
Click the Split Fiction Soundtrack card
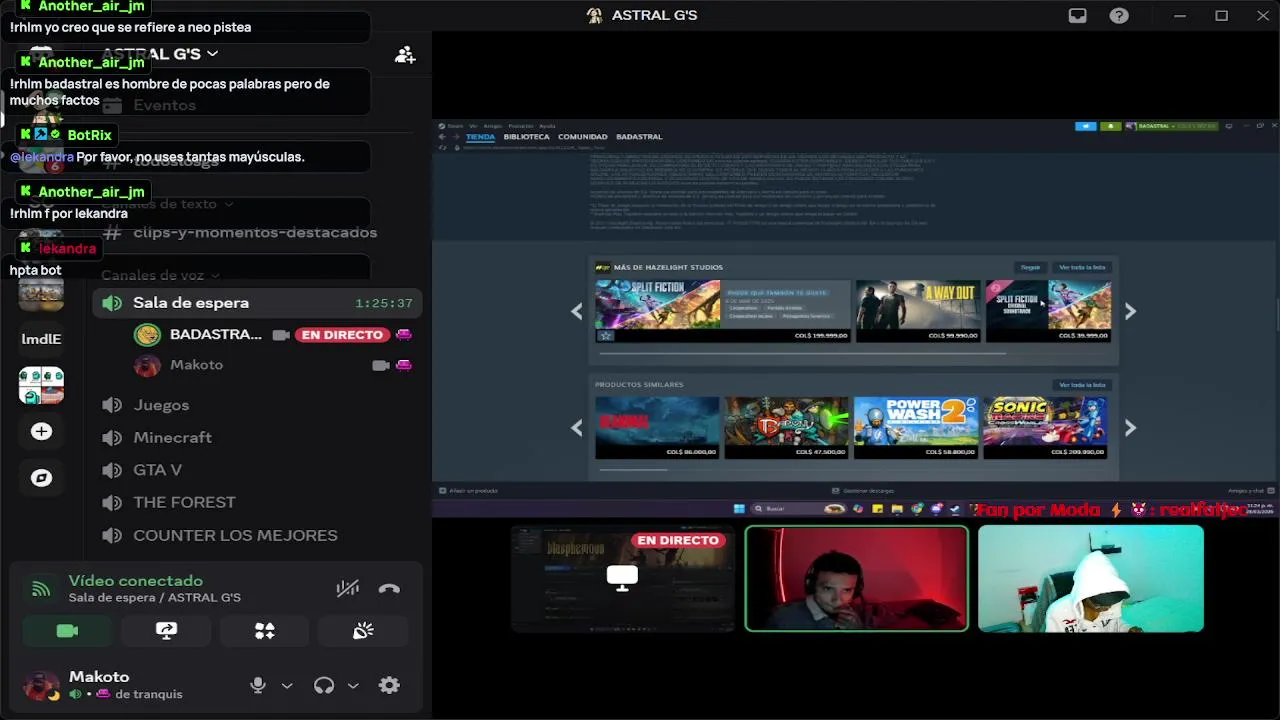1049,311
